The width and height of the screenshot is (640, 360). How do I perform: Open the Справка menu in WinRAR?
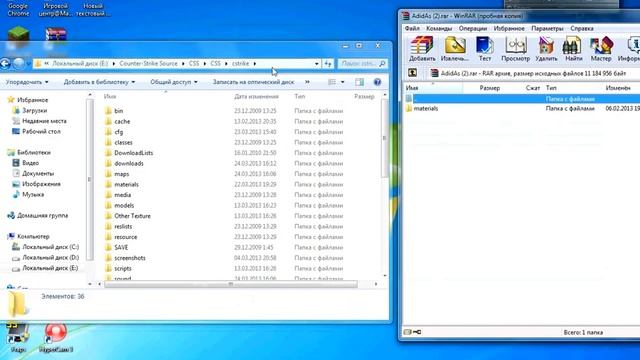click(x=582, y=29)
